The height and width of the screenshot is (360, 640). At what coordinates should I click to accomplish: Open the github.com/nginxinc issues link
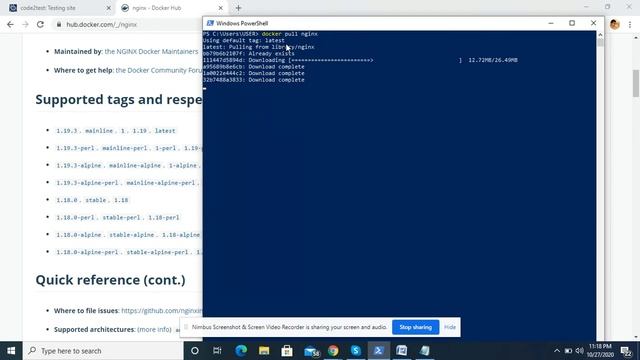pyautogui.click(x=162, y=311)
